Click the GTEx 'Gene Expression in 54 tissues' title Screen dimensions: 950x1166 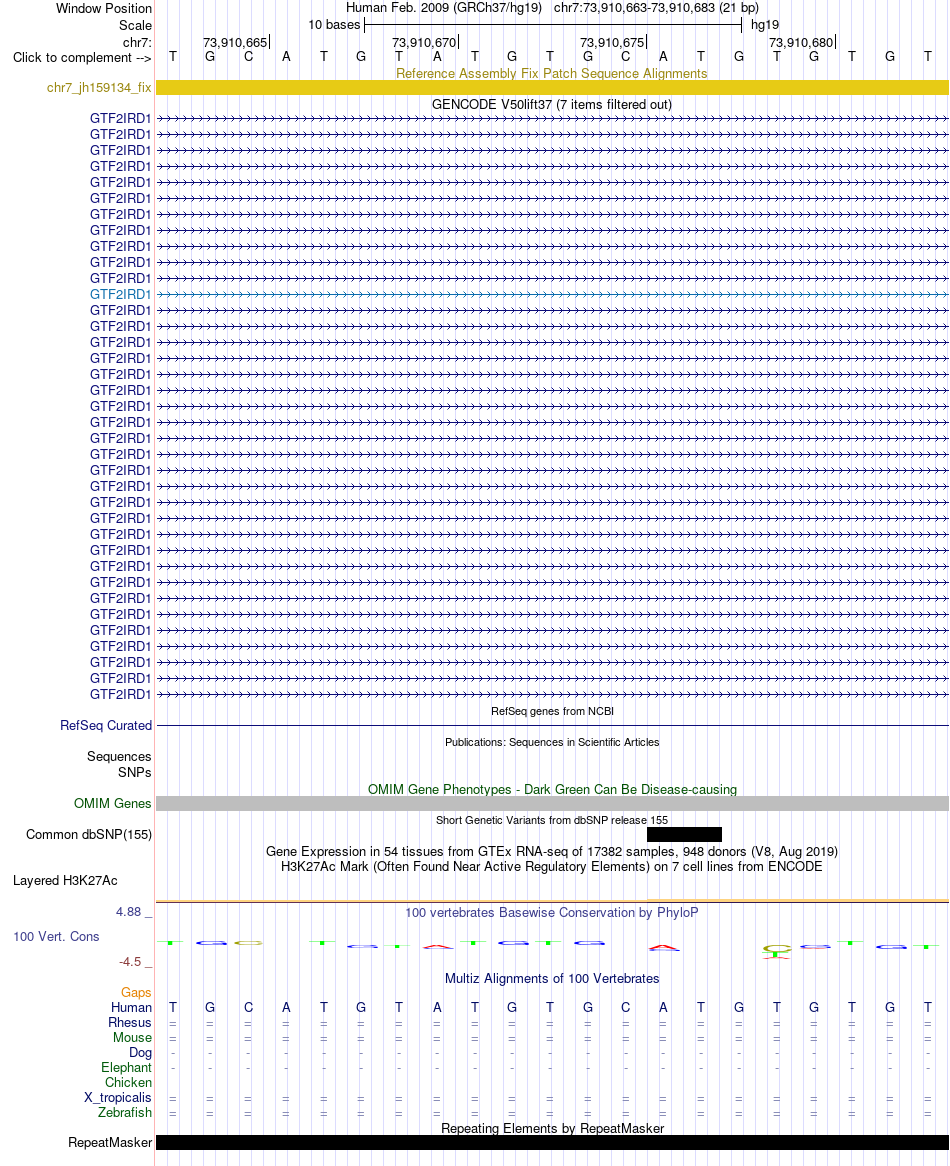click(552, 851)
